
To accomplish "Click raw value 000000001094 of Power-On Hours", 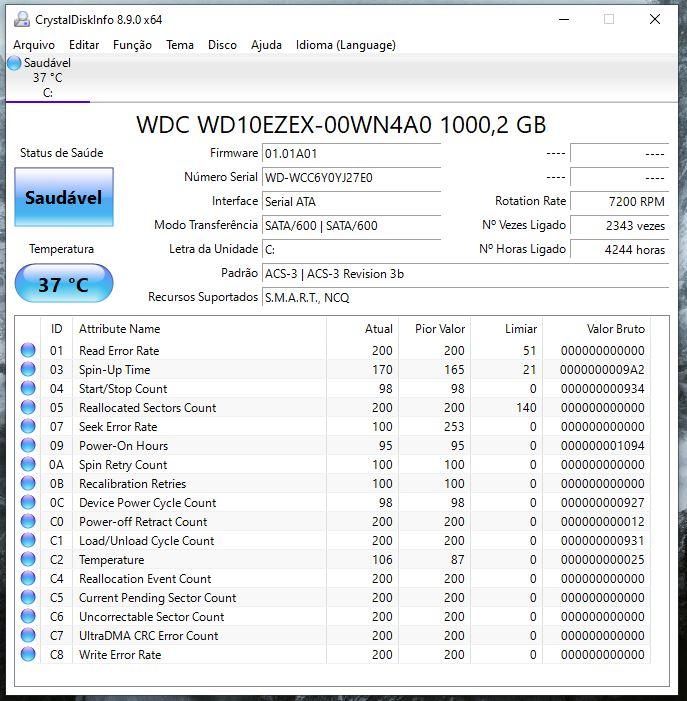I will click(x=602, y=446).
